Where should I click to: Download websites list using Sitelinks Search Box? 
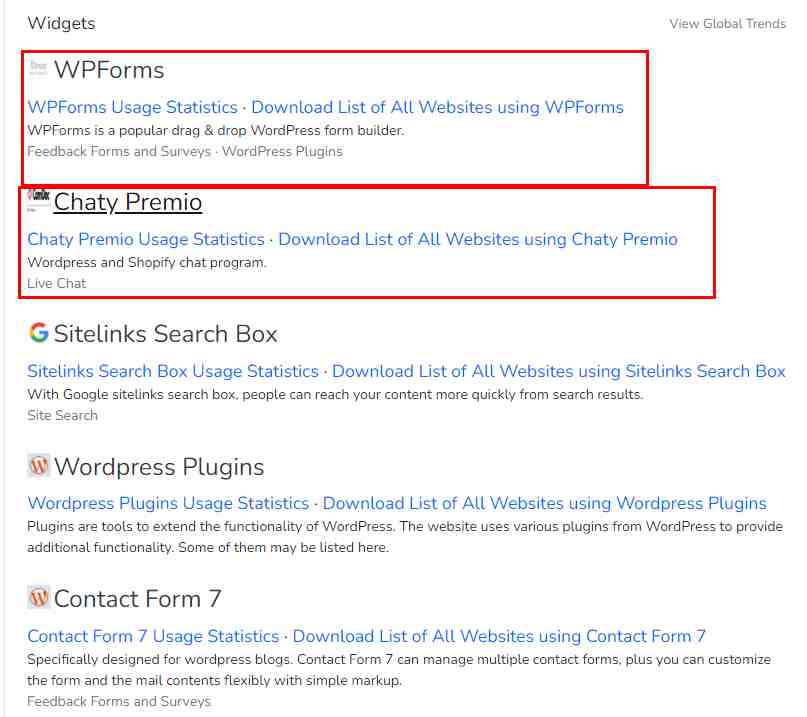coord(558,371)
